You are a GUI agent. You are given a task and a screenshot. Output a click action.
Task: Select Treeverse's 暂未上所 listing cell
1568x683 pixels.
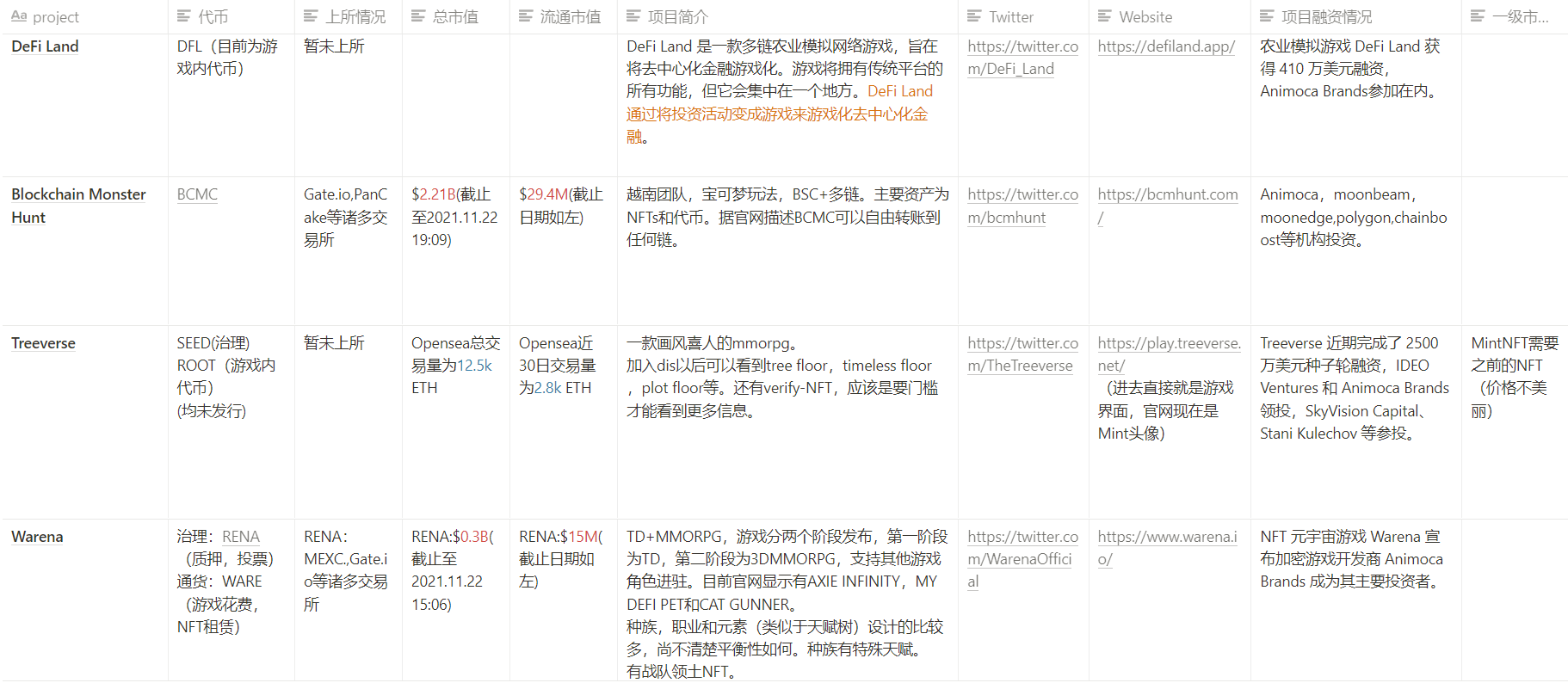[x=349, y=422]
